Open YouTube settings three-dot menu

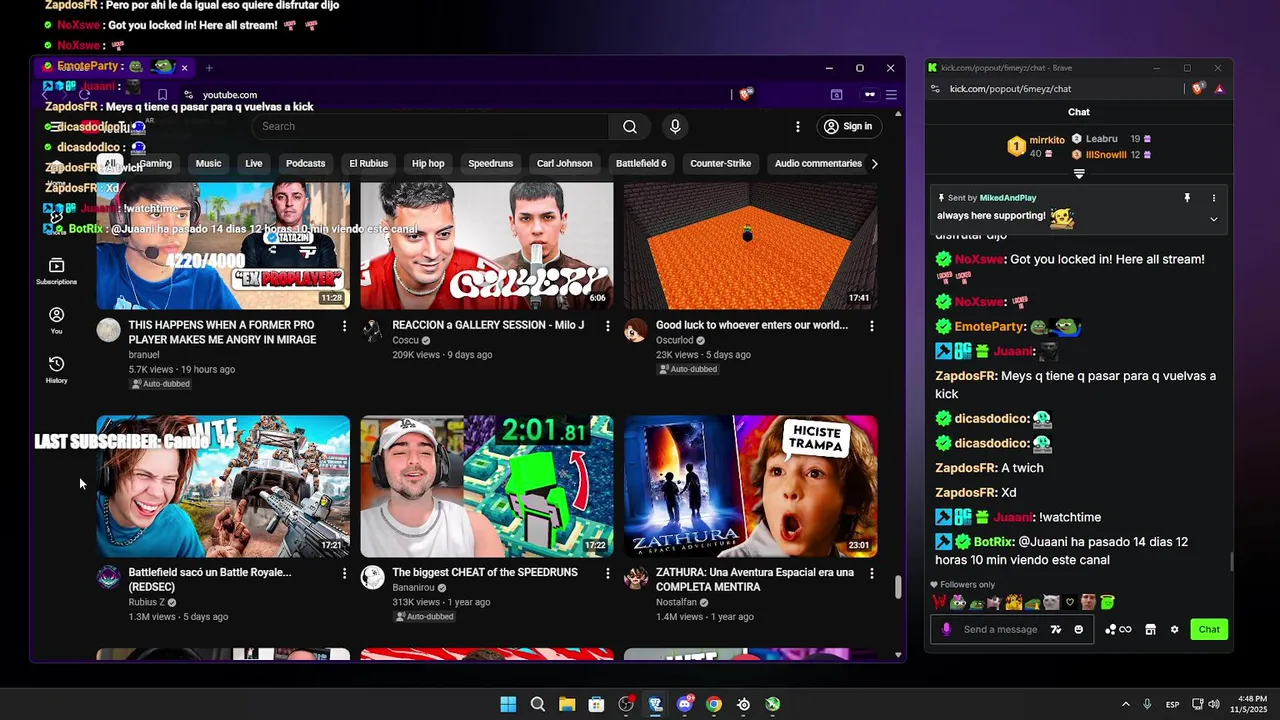coord(797,127)
